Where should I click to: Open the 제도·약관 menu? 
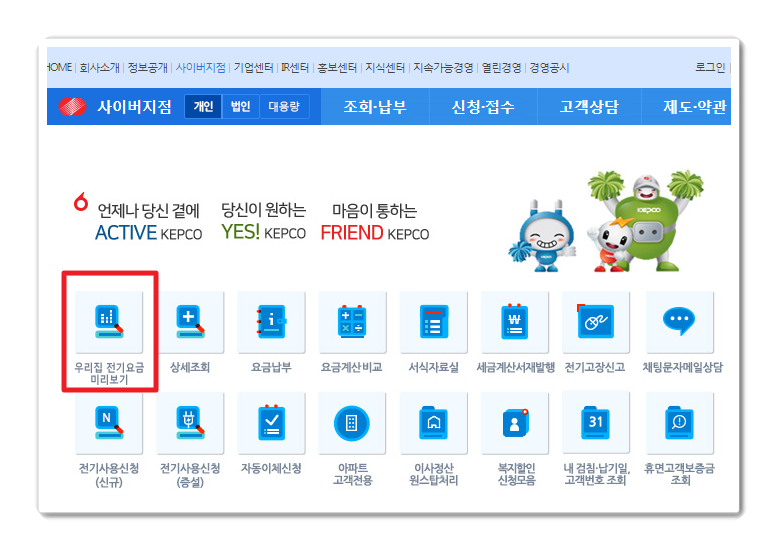694,106
